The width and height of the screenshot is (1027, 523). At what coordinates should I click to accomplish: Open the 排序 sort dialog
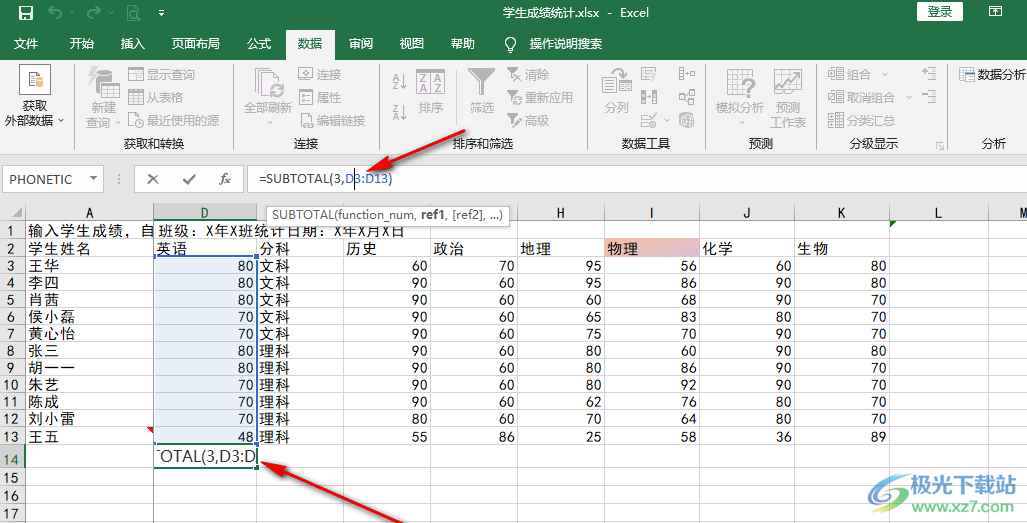(x=430, y=92)
